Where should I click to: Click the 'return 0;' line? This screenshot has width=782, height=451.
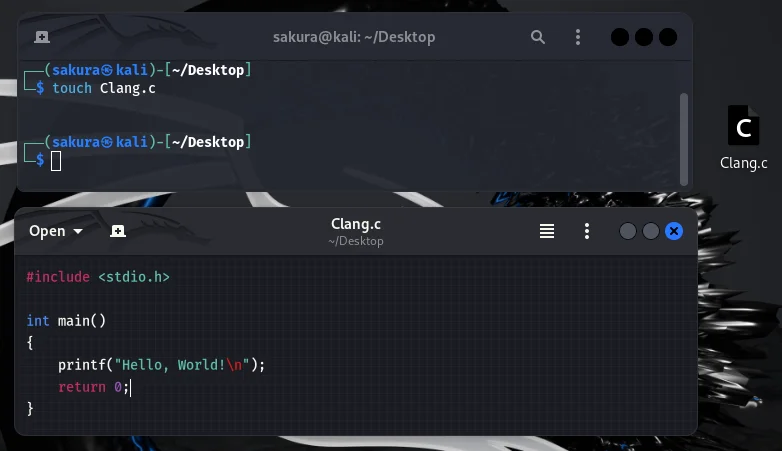tap(93, 387)
